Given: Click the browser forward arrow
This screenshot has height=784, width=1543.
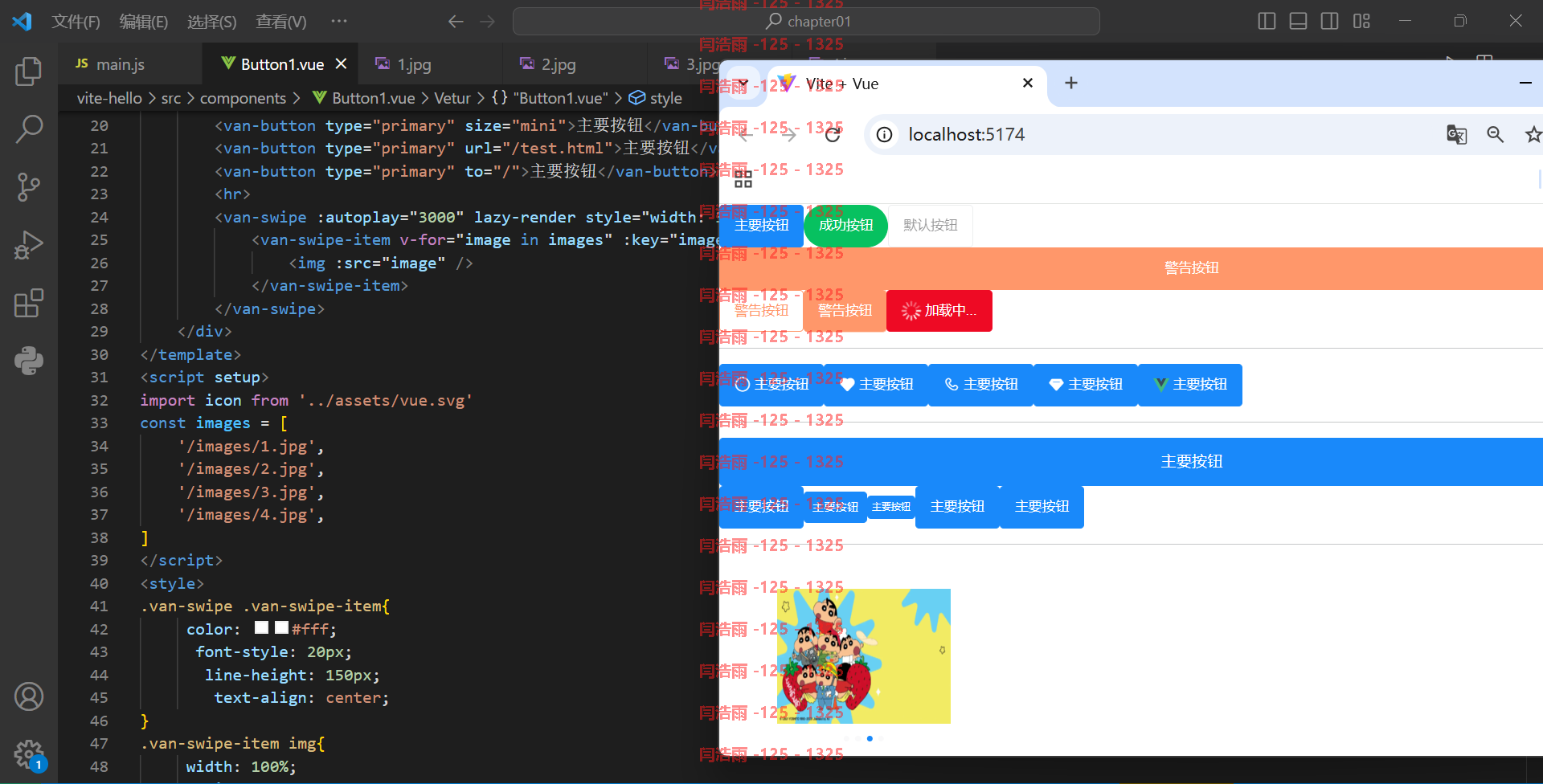Looking at the screenshot, I should [789, 135].
